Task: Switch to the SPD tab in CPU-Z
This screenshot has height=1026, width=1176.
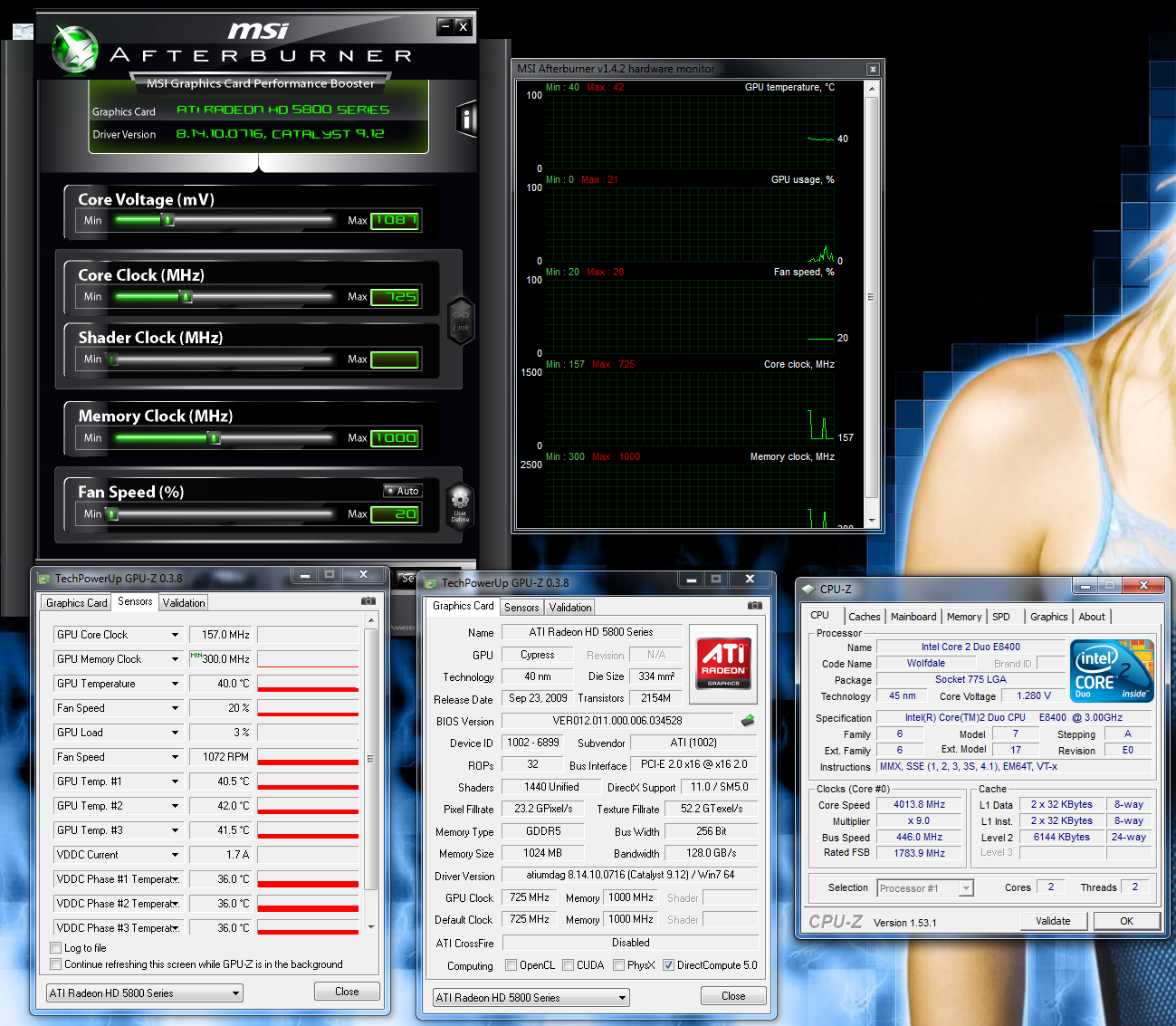Action: tap(1000, 617)
